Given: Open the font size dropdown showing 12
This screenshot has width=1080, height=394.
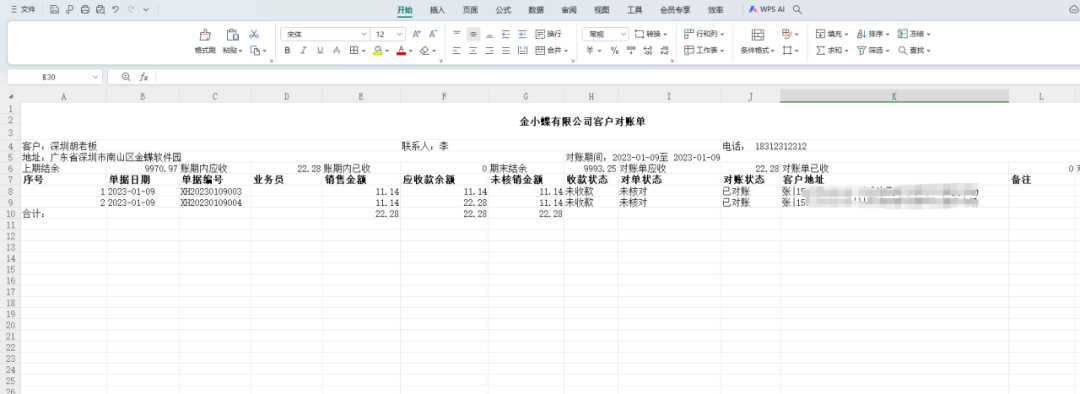Looking at the screenshot, I should pos(388,34).
